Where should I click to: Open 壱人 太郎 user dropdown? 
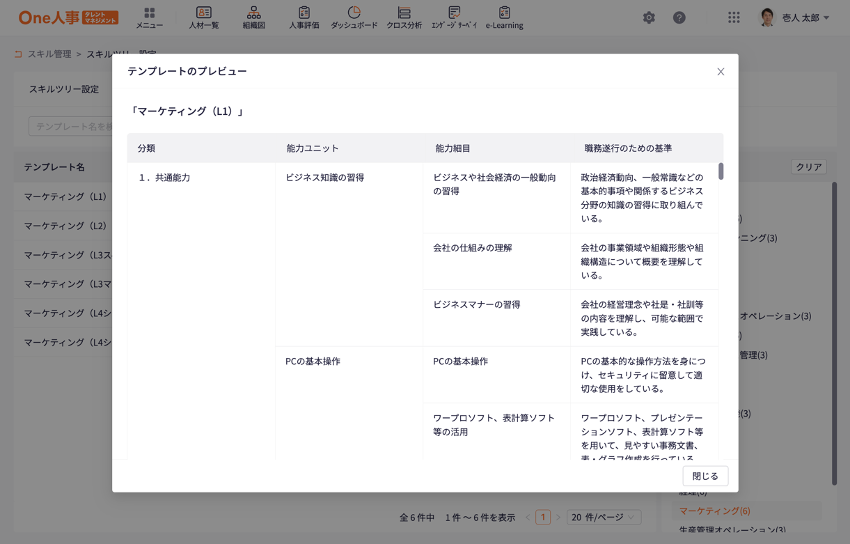806,18
